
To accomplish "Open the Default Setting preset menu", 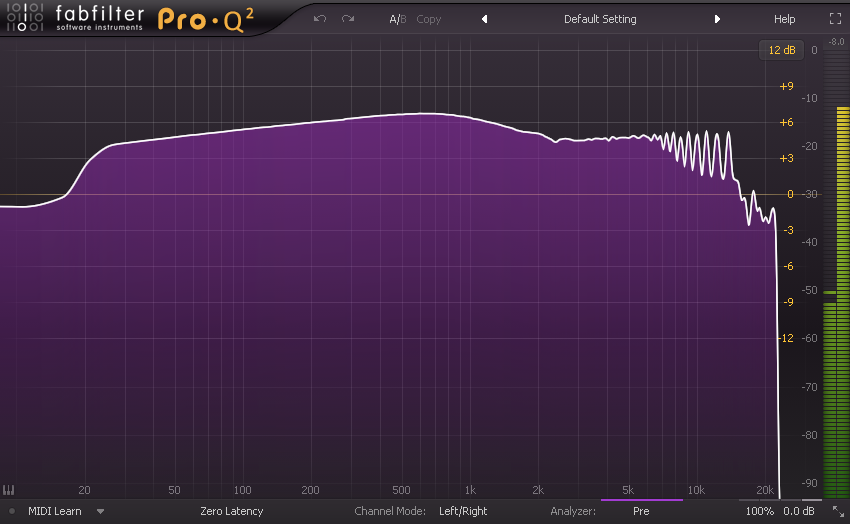I will click(x=600, y=19).
